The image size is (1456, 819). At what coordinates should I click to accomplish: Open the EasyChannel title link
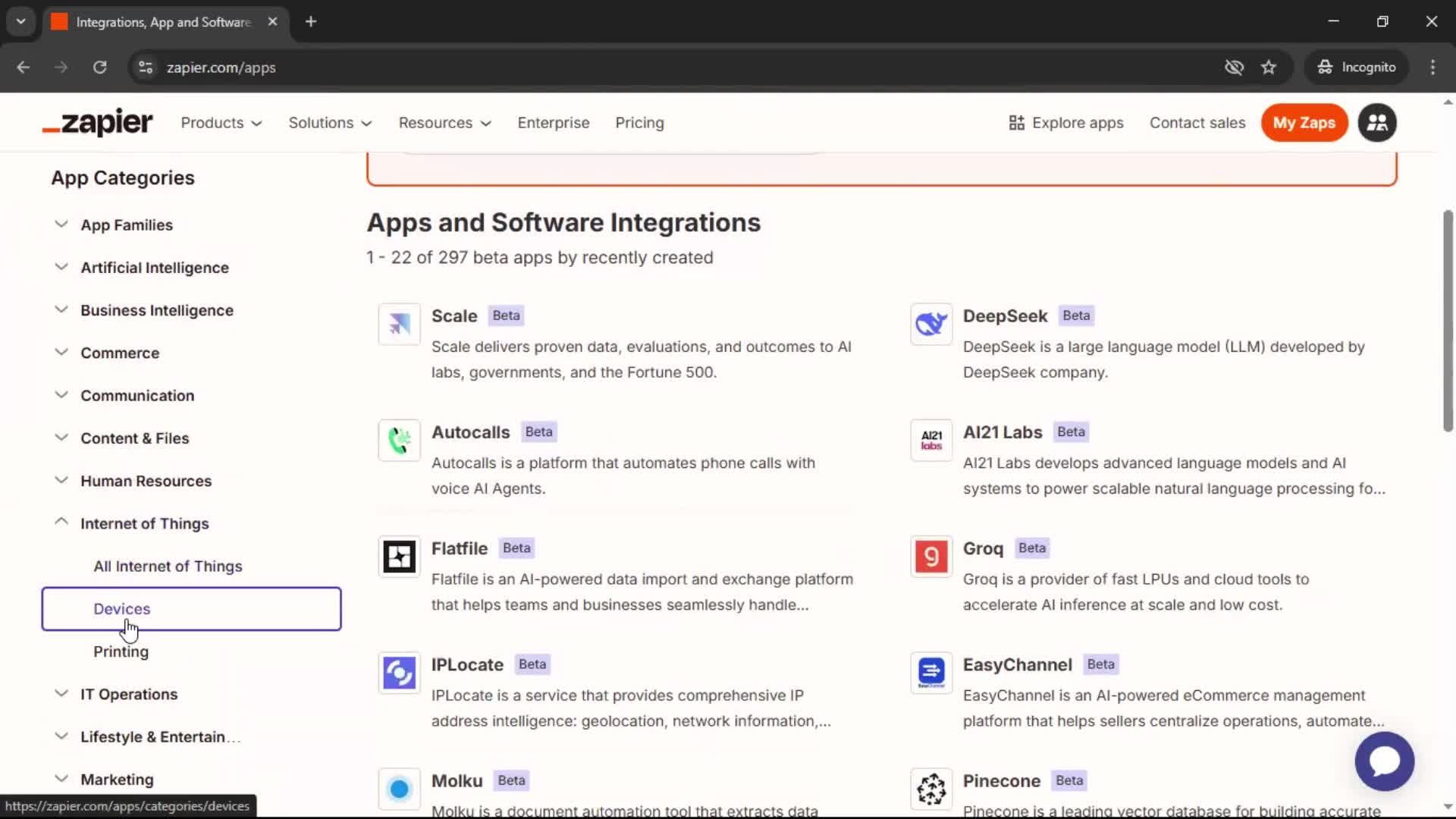(x=1017, y=665)
